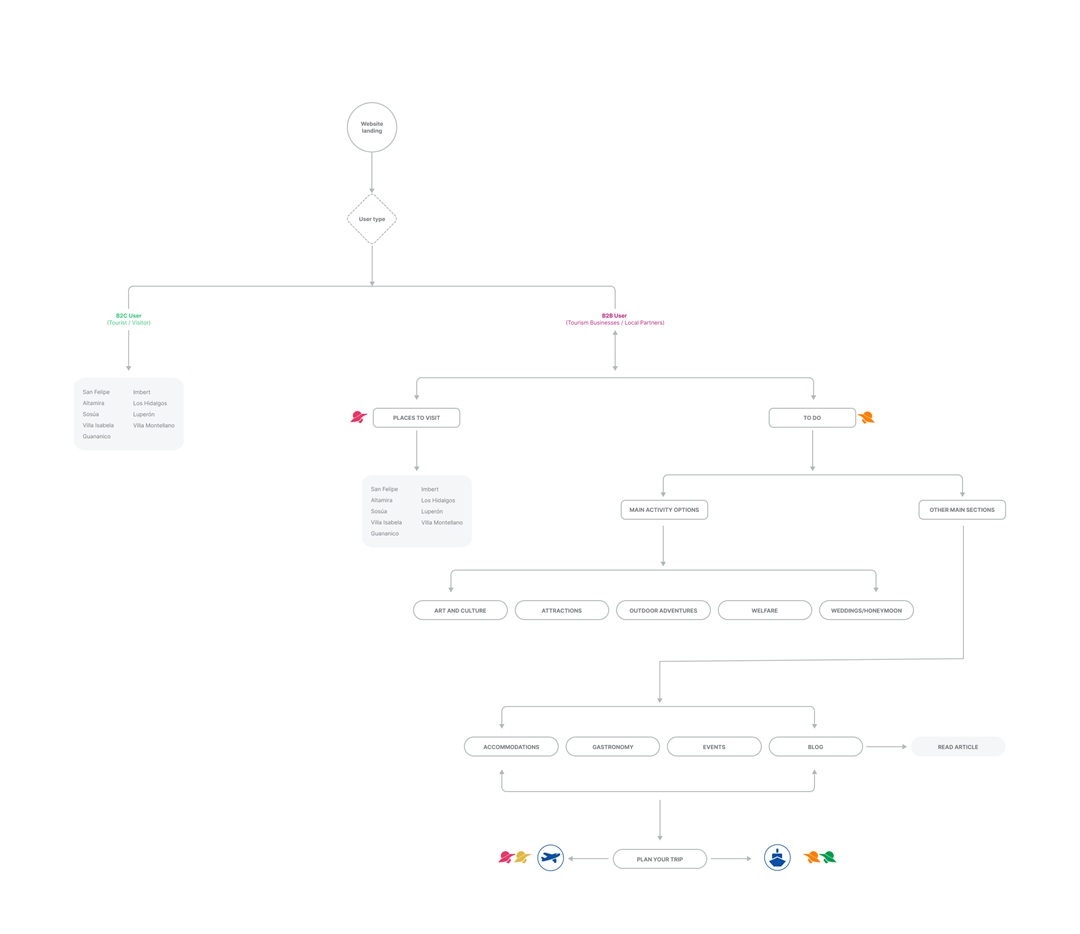Click Altamira in the list under Places to Visit
The height and width of the screenshot is (934, 1080).
tap(382, 500)
